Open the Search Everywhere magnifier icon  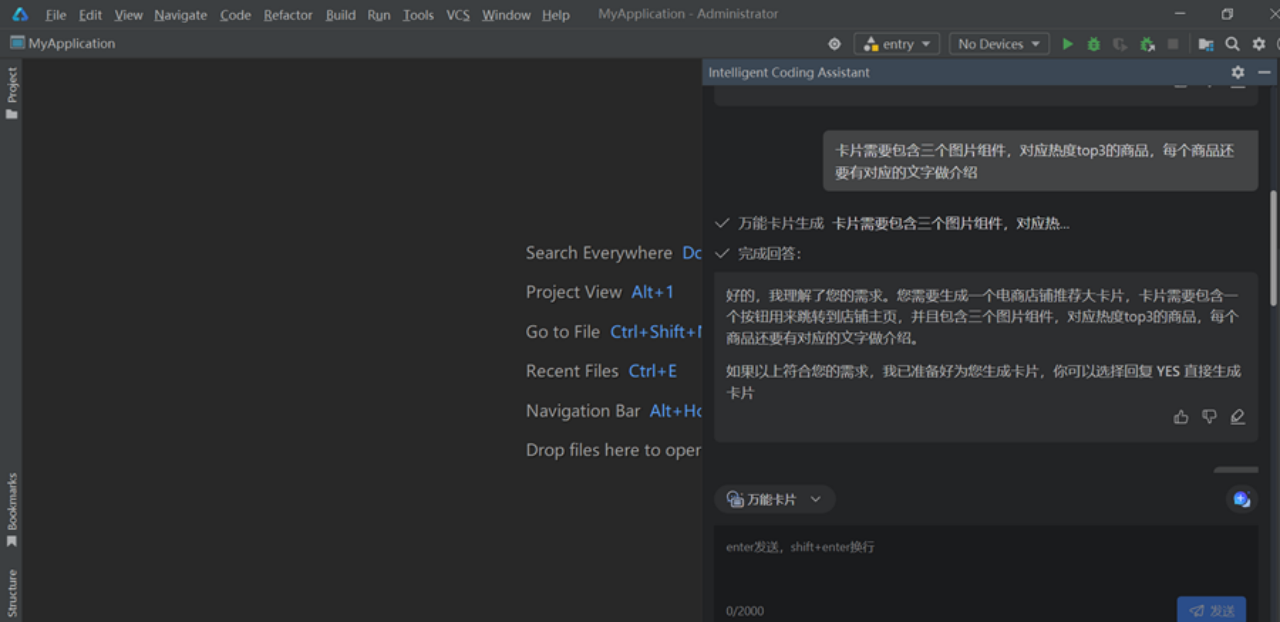click(1232, 44)
